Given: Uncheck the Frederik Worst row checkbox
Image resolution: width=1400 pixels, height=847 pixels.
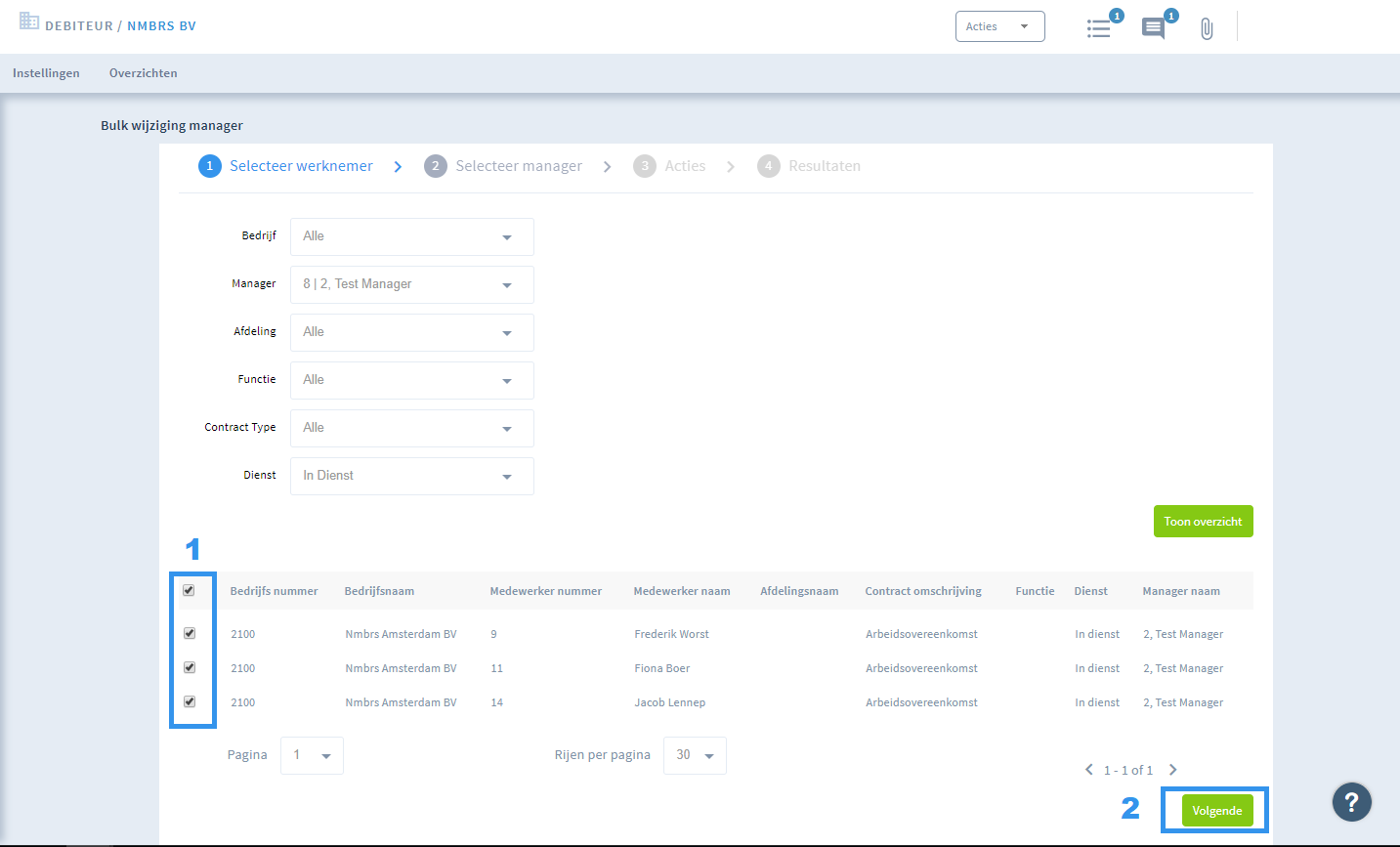Looking at the screenshot, I should point(190,633).
